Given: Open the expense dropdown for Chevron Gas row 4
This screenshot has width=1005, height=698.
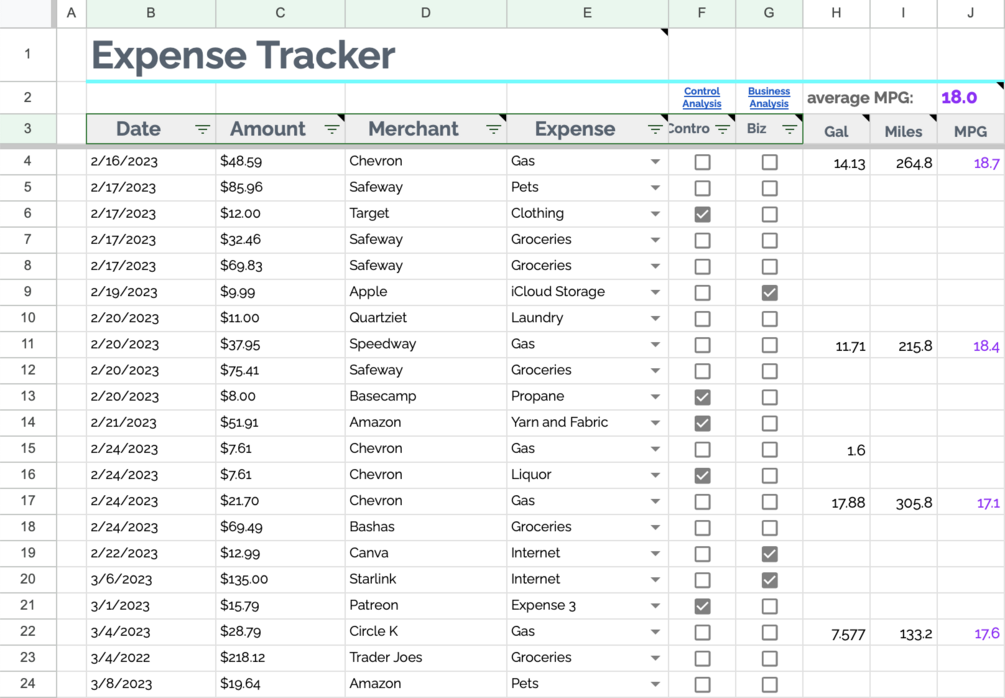Looking at the screenshot, I should click(x=655, y=162).
